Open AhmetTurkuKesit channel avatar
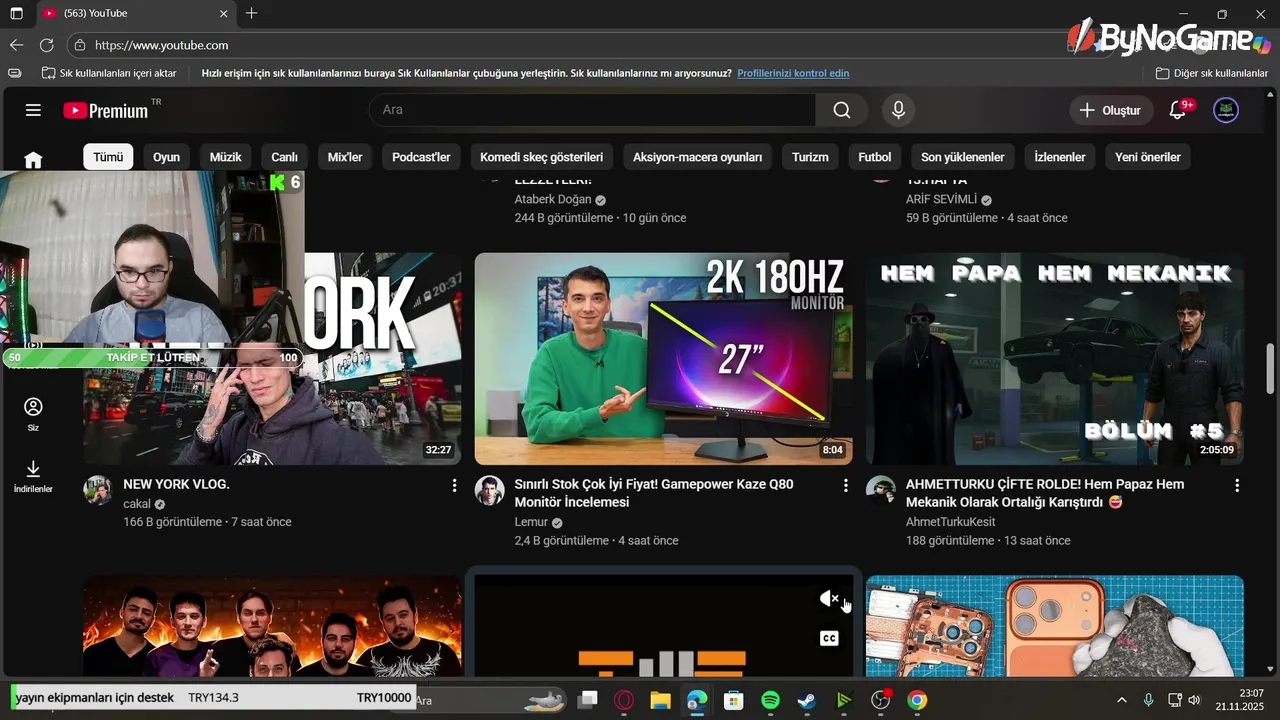This screenshot has width=1280, height=720. (x=880, y=490)
